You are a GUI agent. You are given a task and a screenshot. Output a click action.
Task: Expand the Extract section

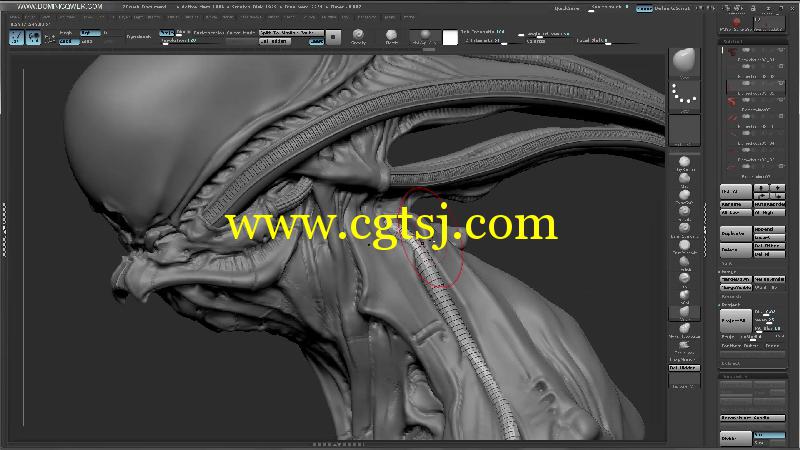731,363
